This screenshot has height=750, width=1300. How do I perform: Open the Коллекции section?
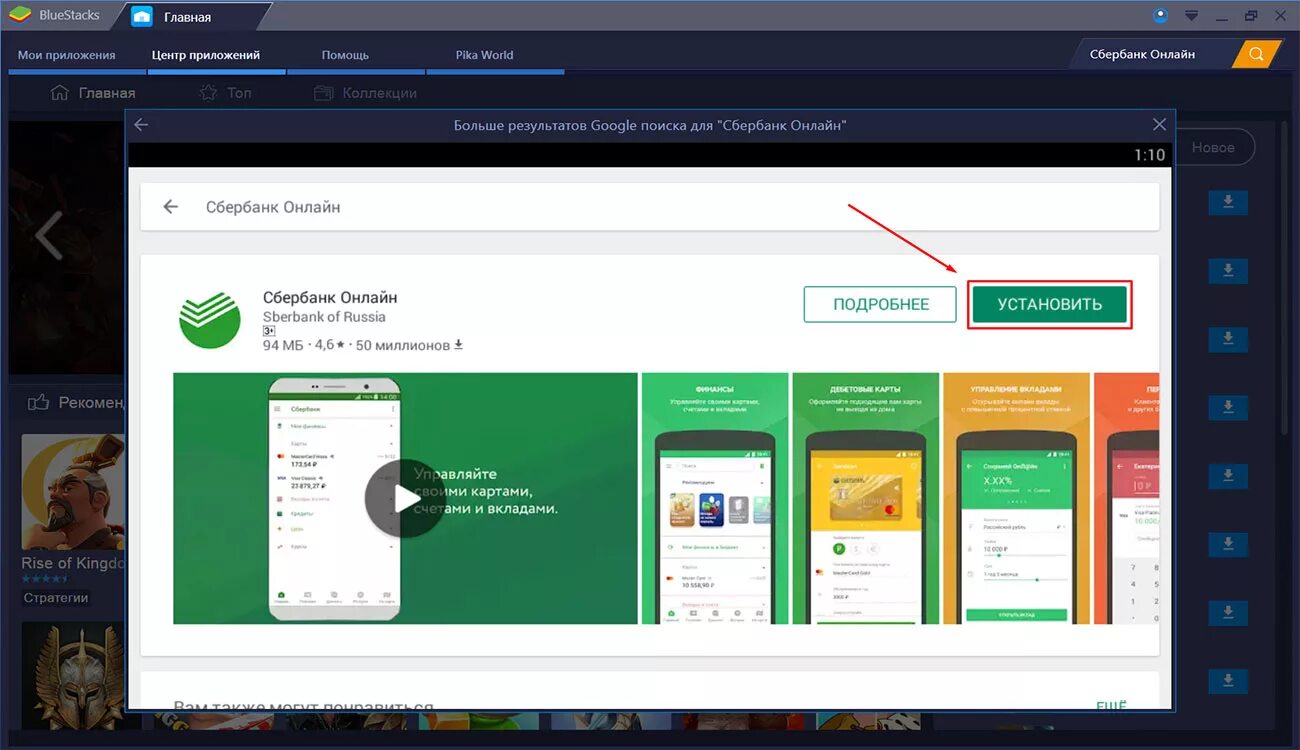365,93
